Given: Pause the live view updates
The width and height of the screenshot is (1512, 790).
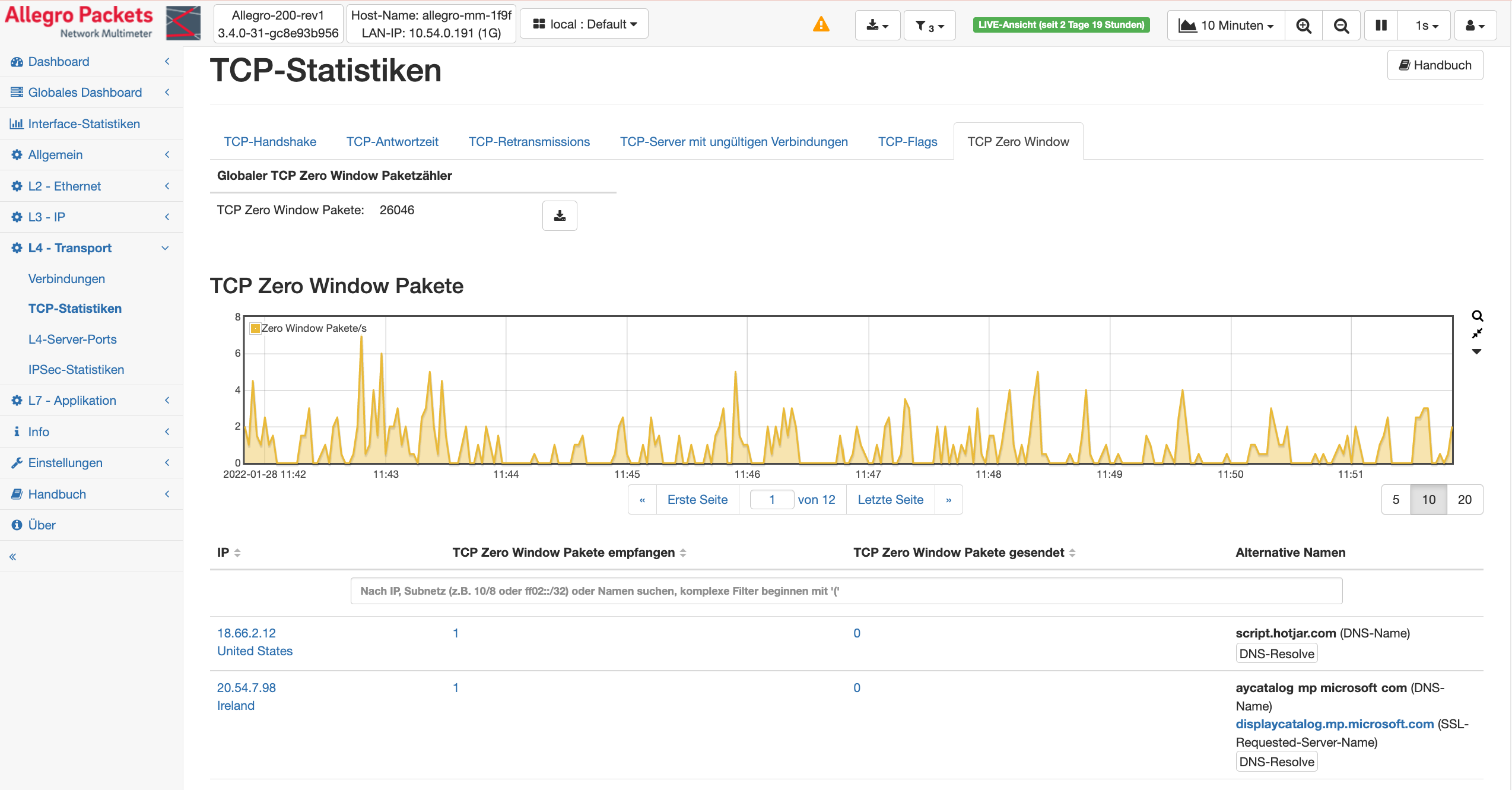Looking at the screenshot, I should (1381, 25).
